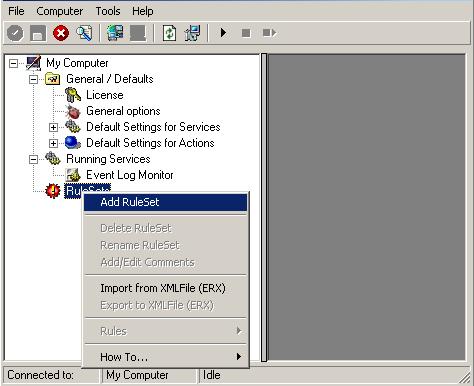Click the Event Log Monitor icon
The width and height of the screenshot is (474, 386).
(73, 175)
